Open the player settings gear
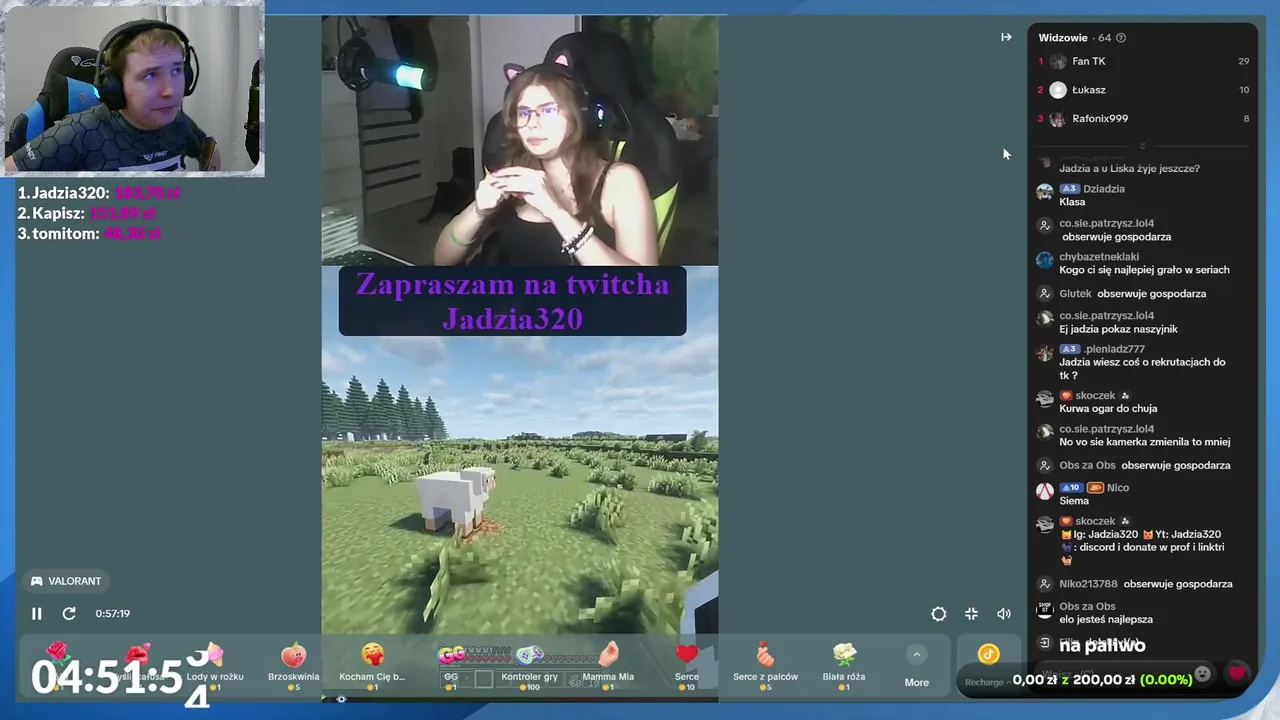Screen dimensions: 1280x720 click(938, 614)
